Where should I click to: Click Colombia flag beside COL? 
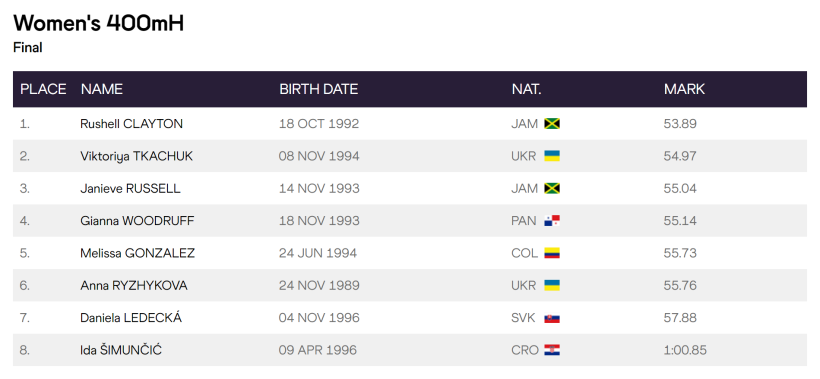coord(552,254)
